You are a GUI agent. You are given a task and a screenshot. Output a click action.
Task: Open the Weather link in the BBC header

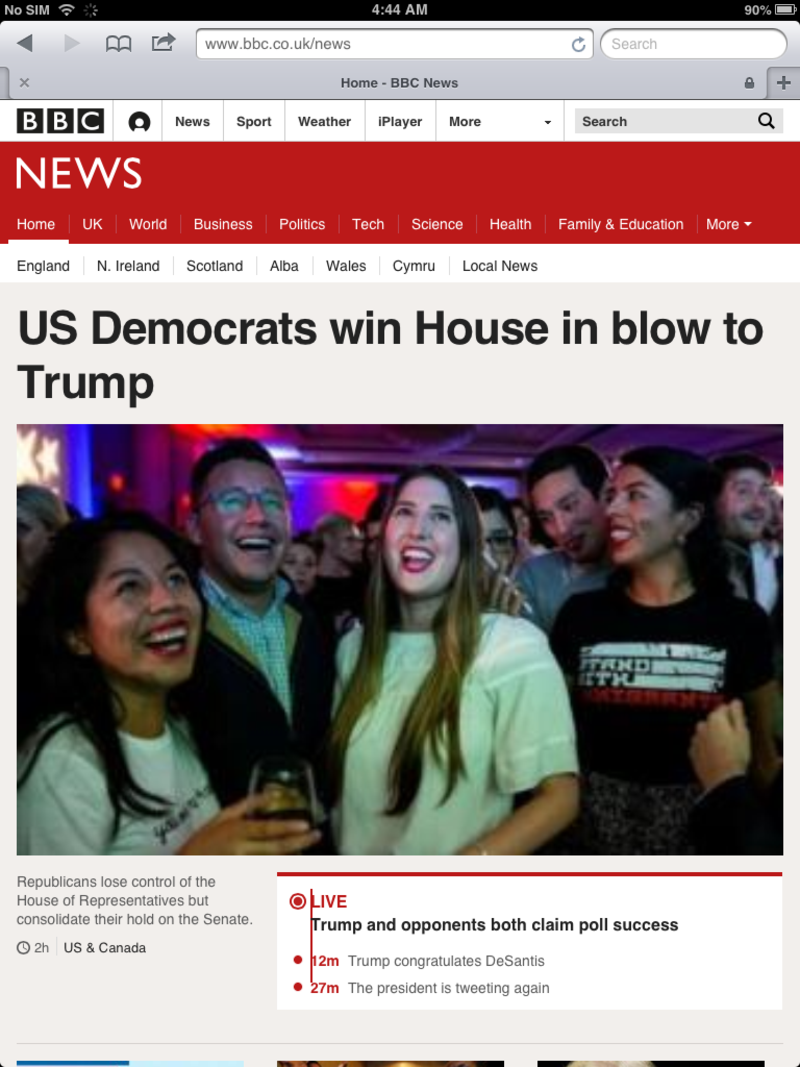coord(324,122)
